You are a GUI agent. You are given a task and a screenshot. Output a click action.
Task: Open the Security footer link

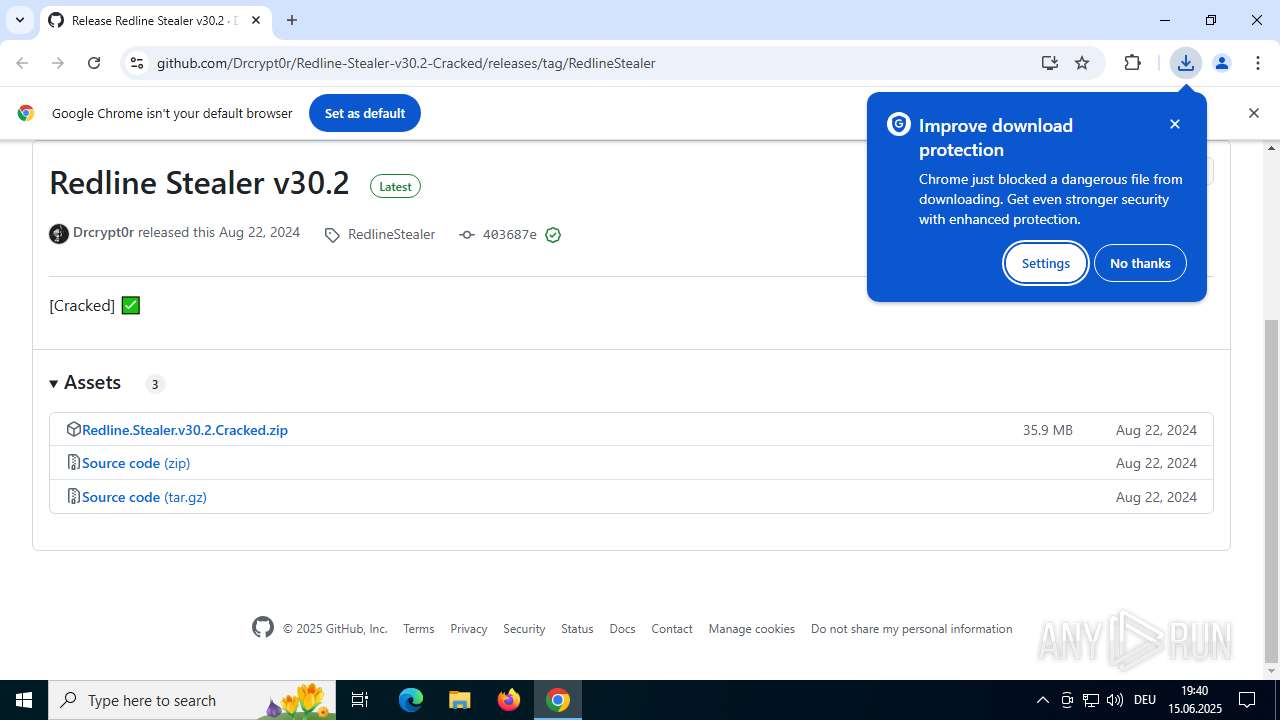tap(524, 629)
